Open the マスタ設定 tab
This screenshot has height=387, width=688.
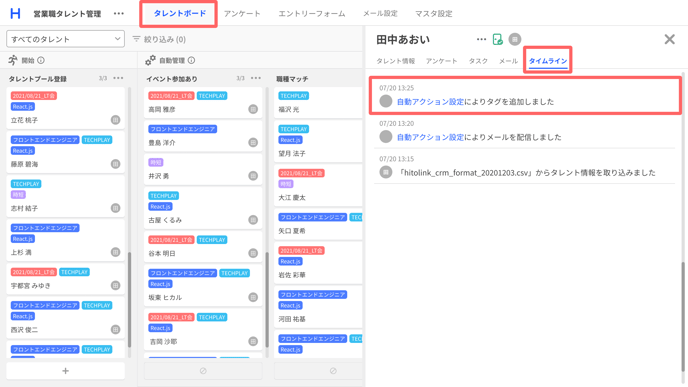[x=434, y=14]
